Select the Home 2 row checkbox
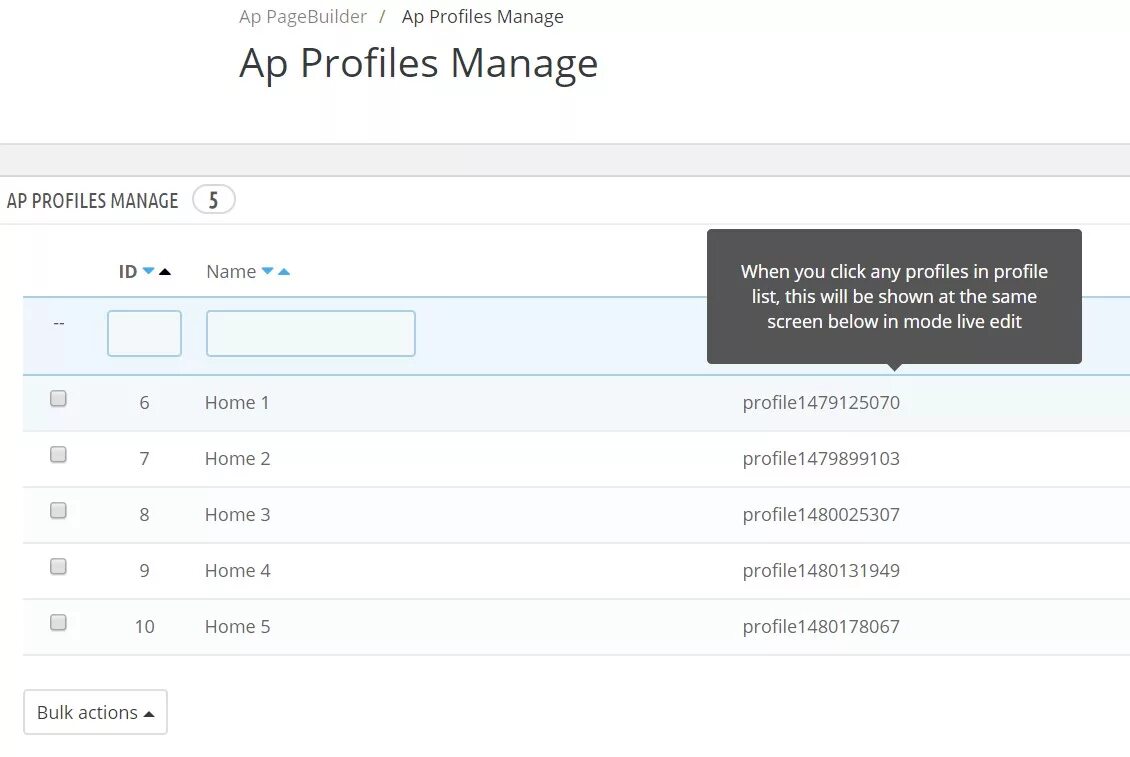This screenshot has height=757, width=1130. point(59,455)
